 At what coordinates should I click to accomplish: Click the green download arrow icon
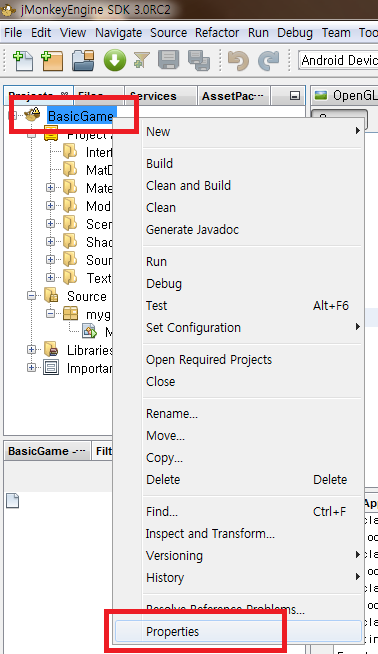click(x=114, y=60)
